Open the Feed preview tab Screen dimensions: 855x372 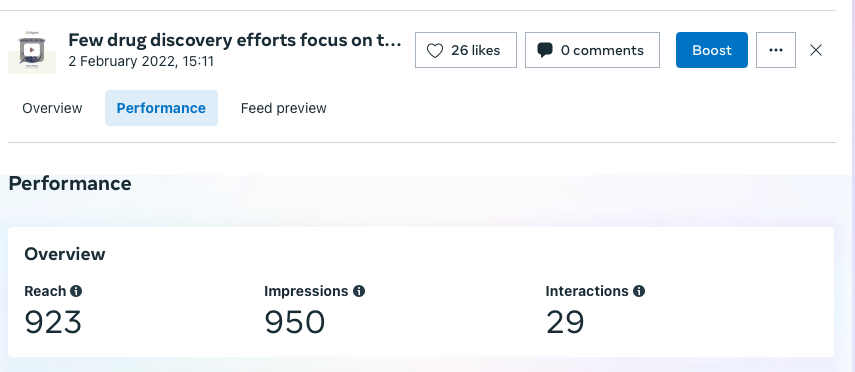[284, 108]
